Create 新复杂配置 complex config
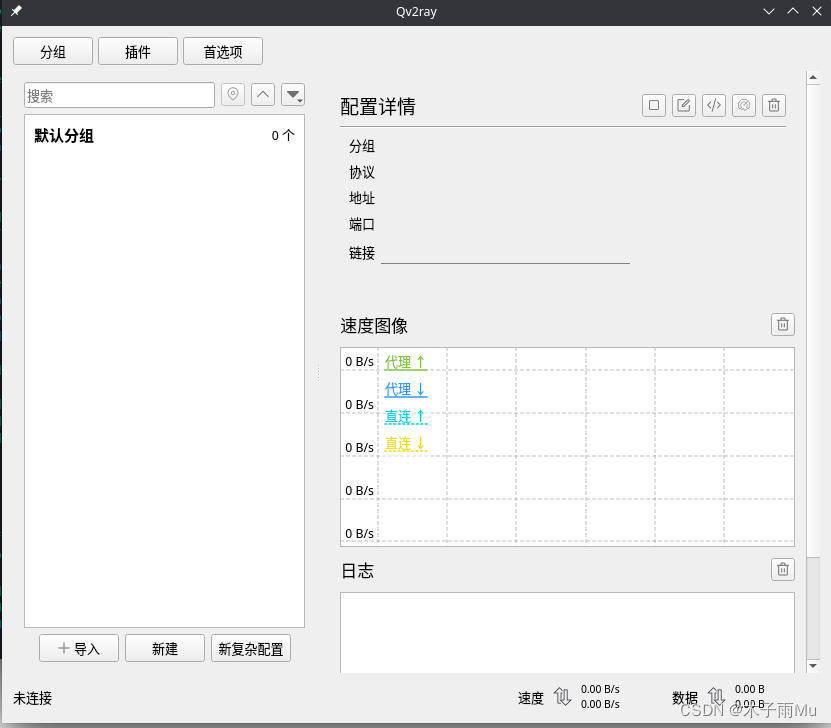The image size is (831, 728). [x=251, y=649]
